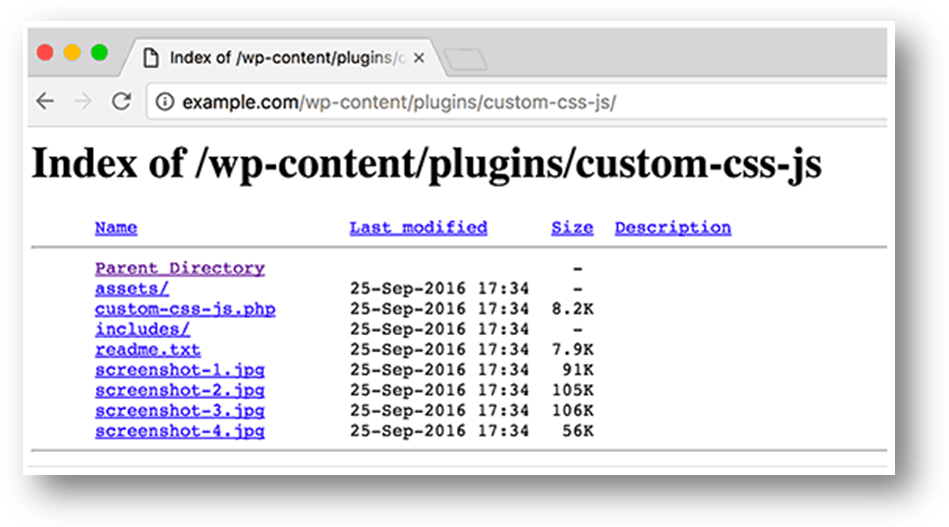Sort listing by the Name column link
949x527 pixels.
pos(116,227)
